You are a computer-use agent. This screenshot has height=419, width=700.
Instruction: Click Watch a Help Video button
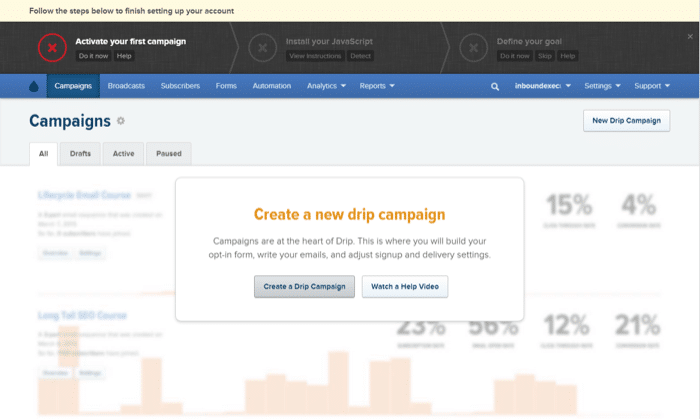(405, 287)
